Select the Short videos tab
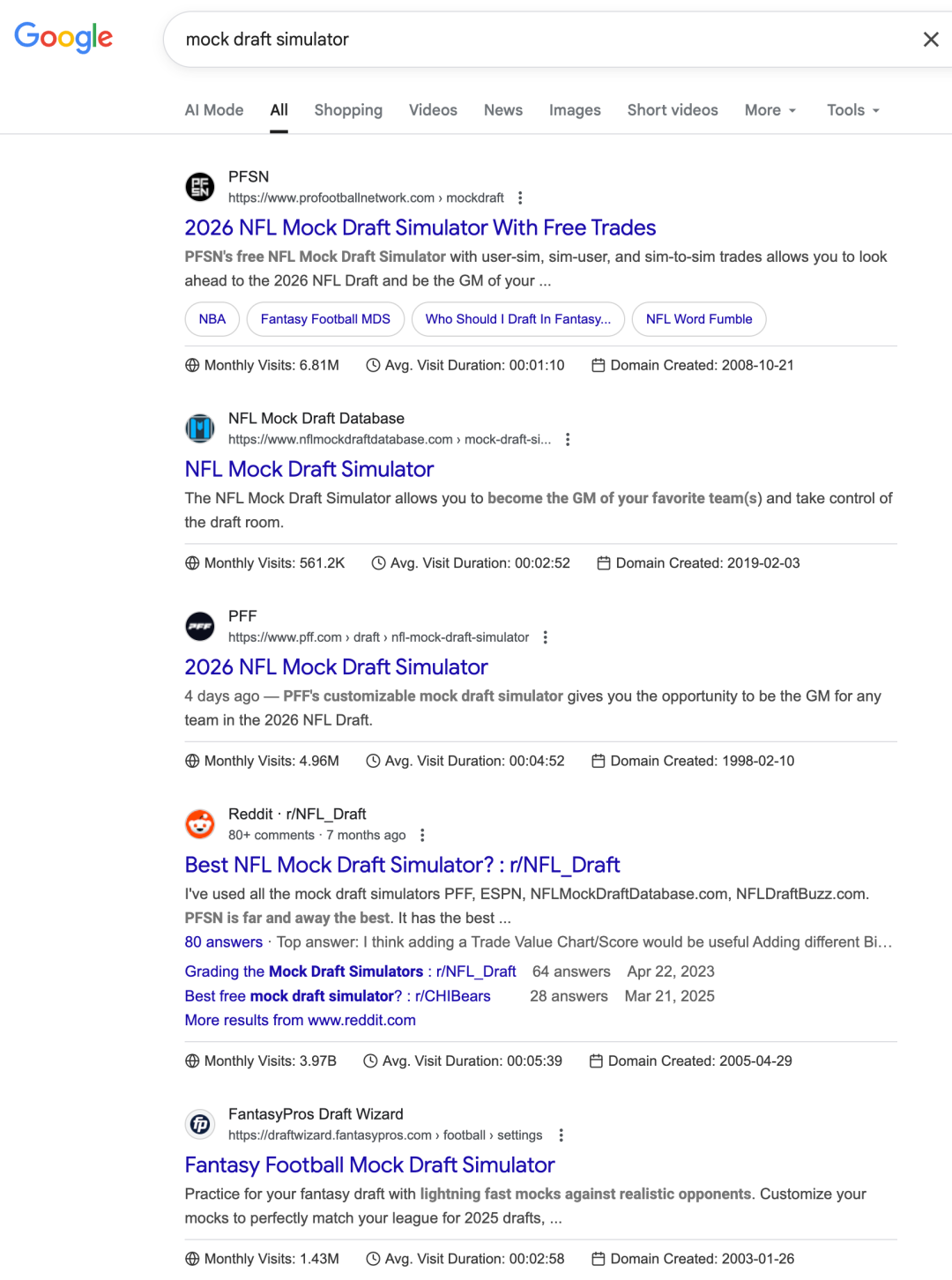This screenshot has width=952, height=1280. pyautogui.click(x=673, y=110)
